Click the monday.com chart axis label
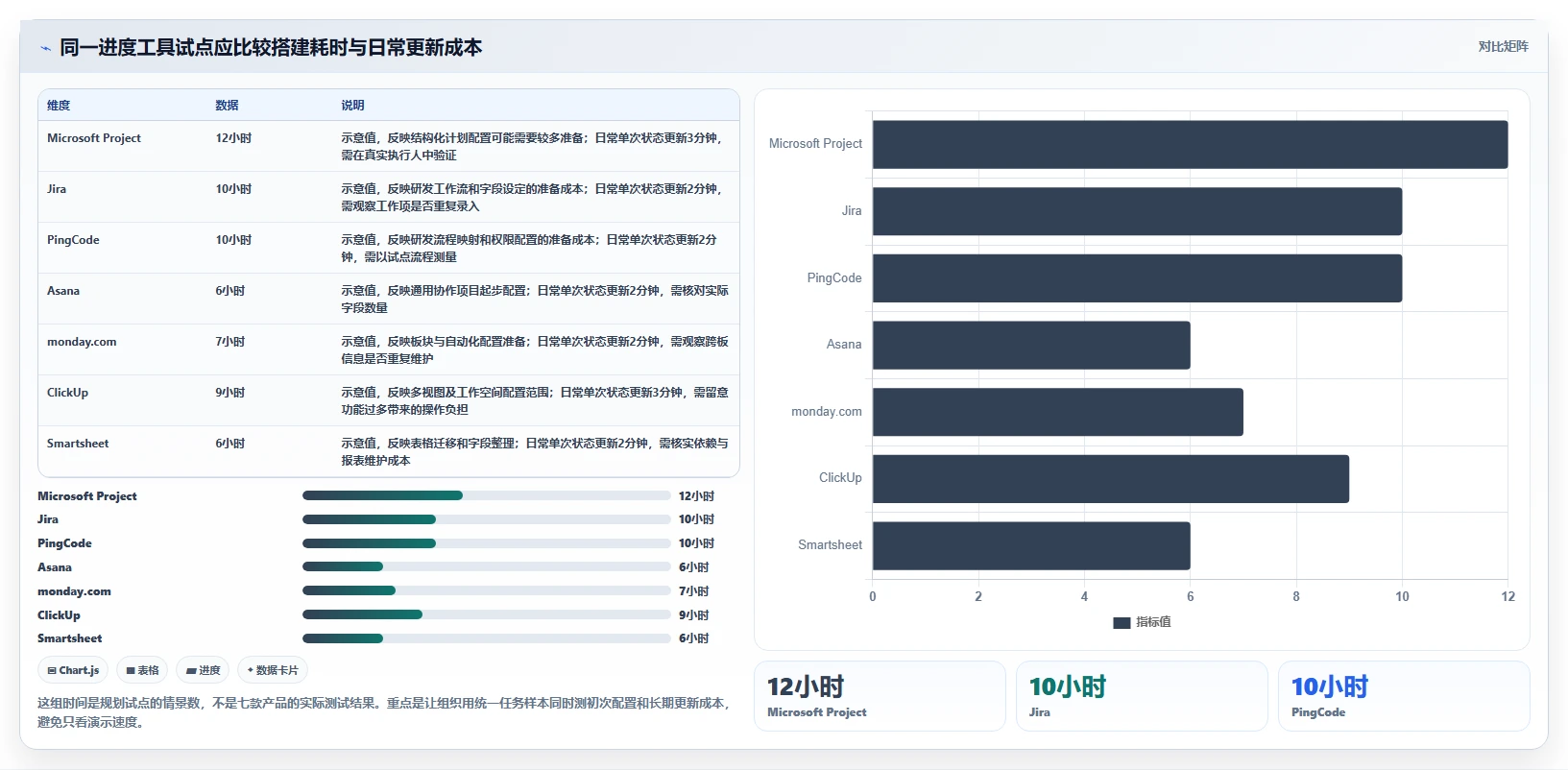 point(827,412)
